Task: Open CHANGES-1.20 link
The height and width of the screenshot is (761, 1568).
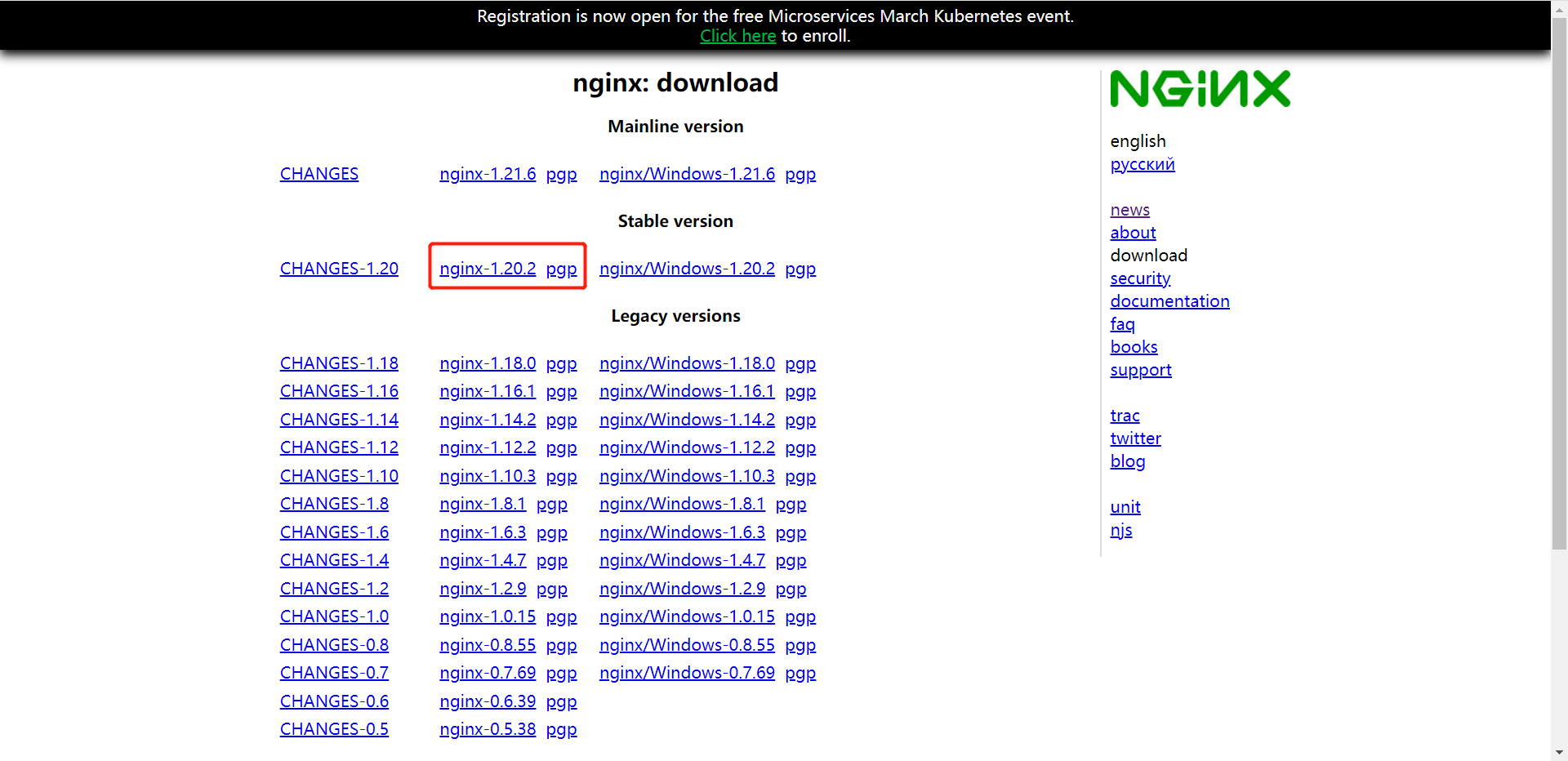Action: coord(339,269)
